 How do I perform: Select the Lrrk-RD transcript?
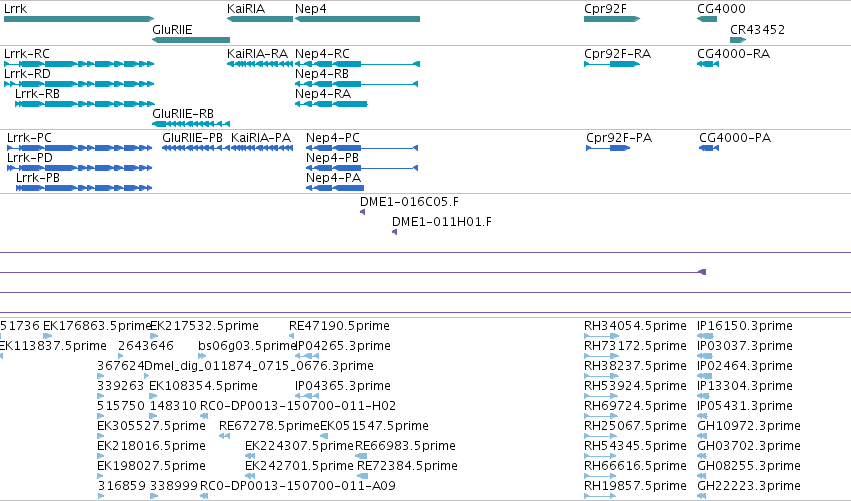[x=79, y=84]
